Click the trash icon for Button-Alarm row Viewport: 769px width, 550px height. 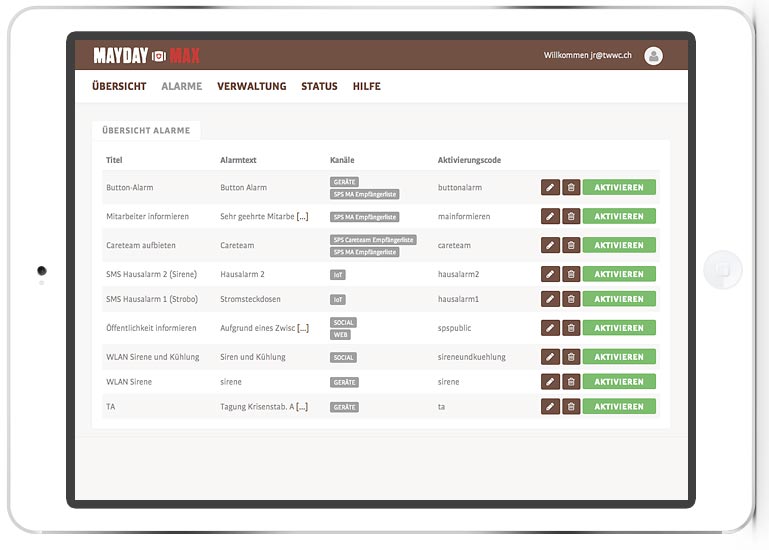(x=571, y=187)
